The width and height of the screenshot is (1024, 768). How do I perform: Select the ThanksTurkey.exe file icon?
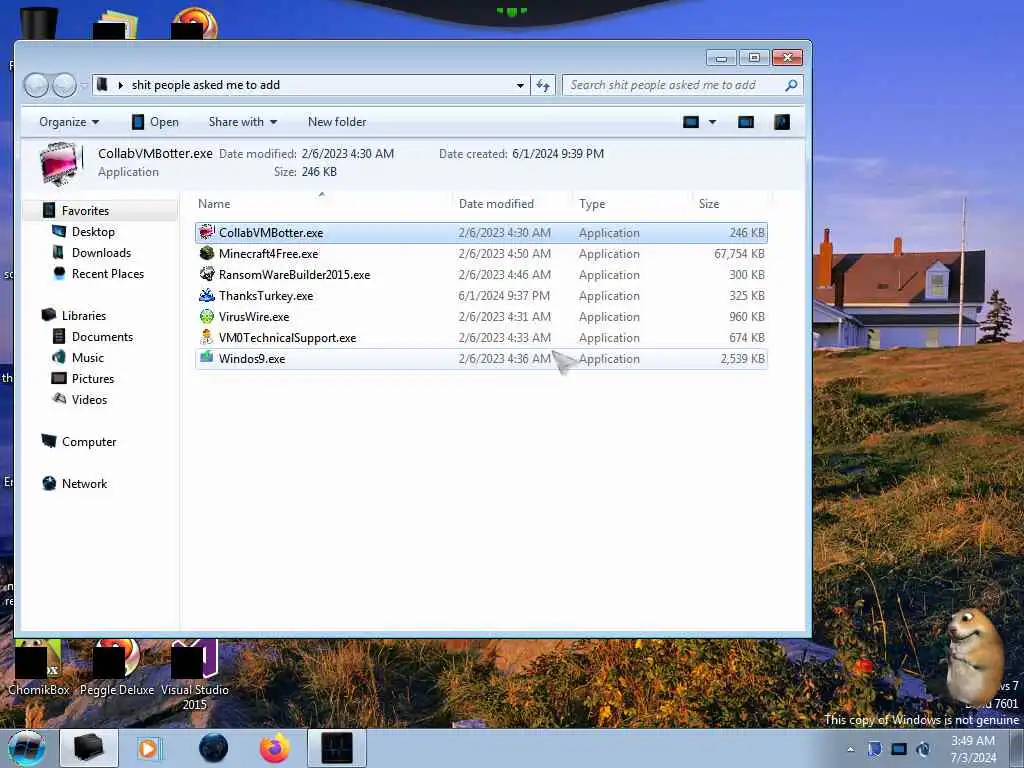(207, 295)
